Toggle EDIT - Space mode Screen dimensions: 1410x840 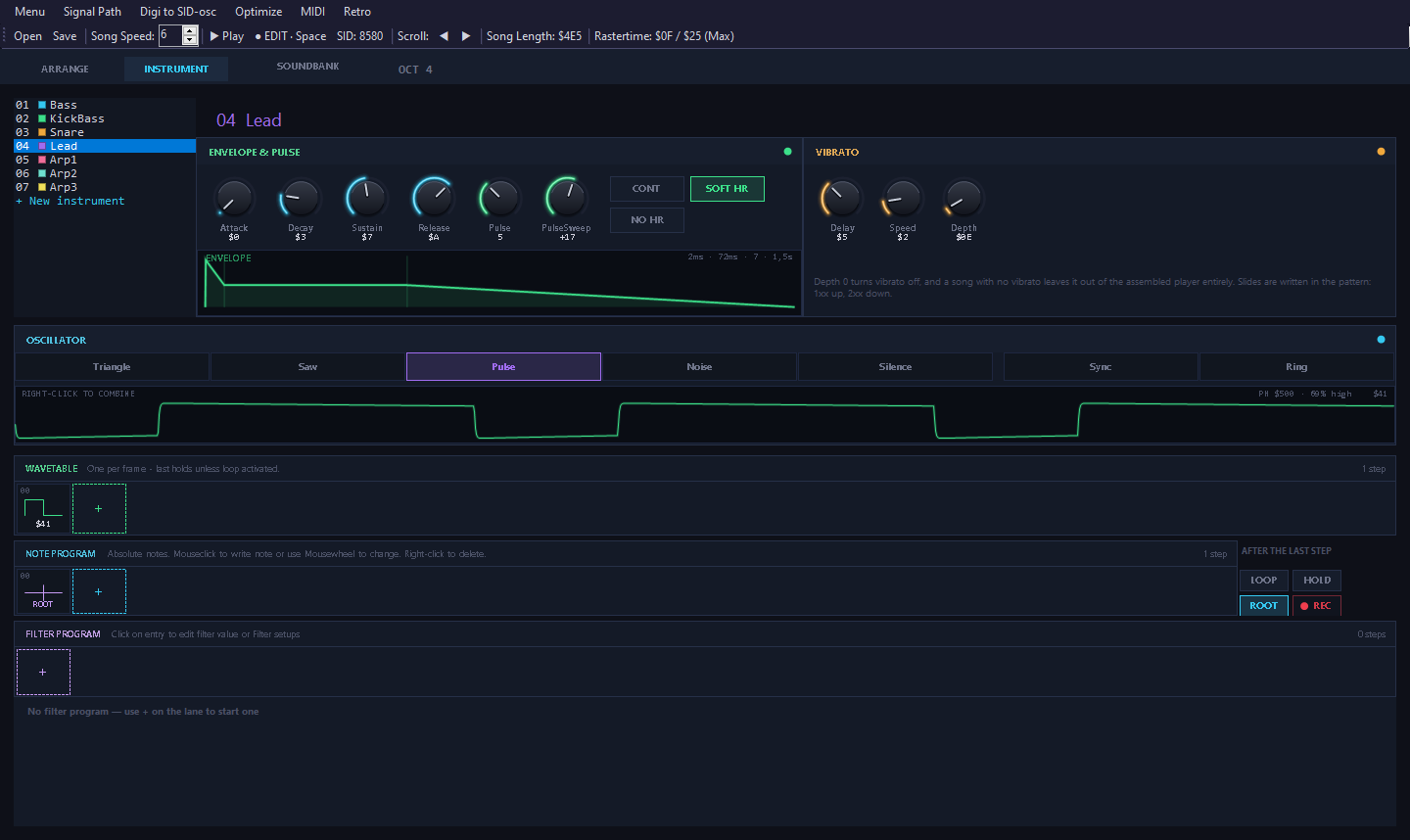[290, 36]
